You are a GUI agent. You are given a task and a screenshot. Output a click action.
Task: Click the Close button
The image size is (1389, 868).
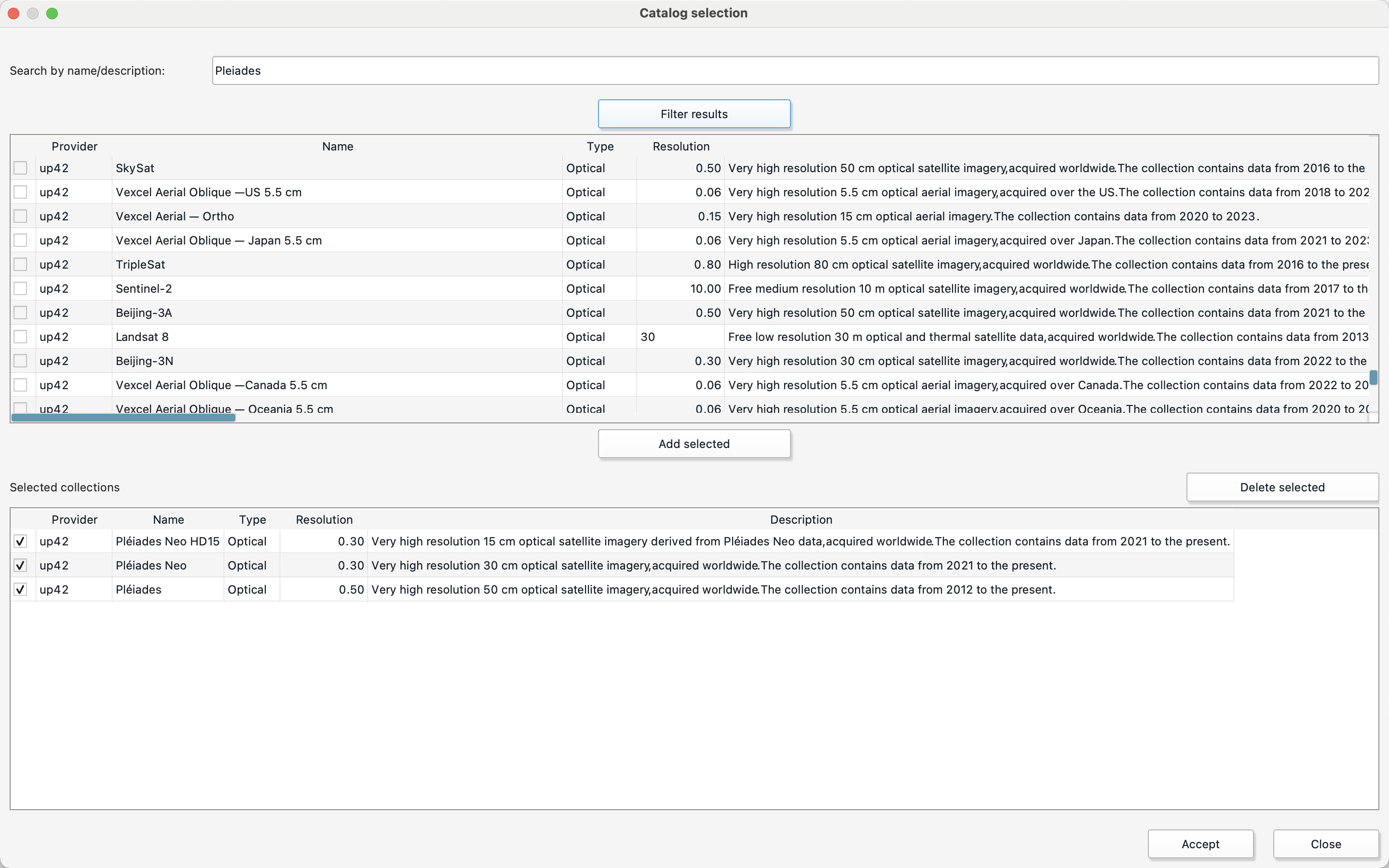coord(1326,843)
